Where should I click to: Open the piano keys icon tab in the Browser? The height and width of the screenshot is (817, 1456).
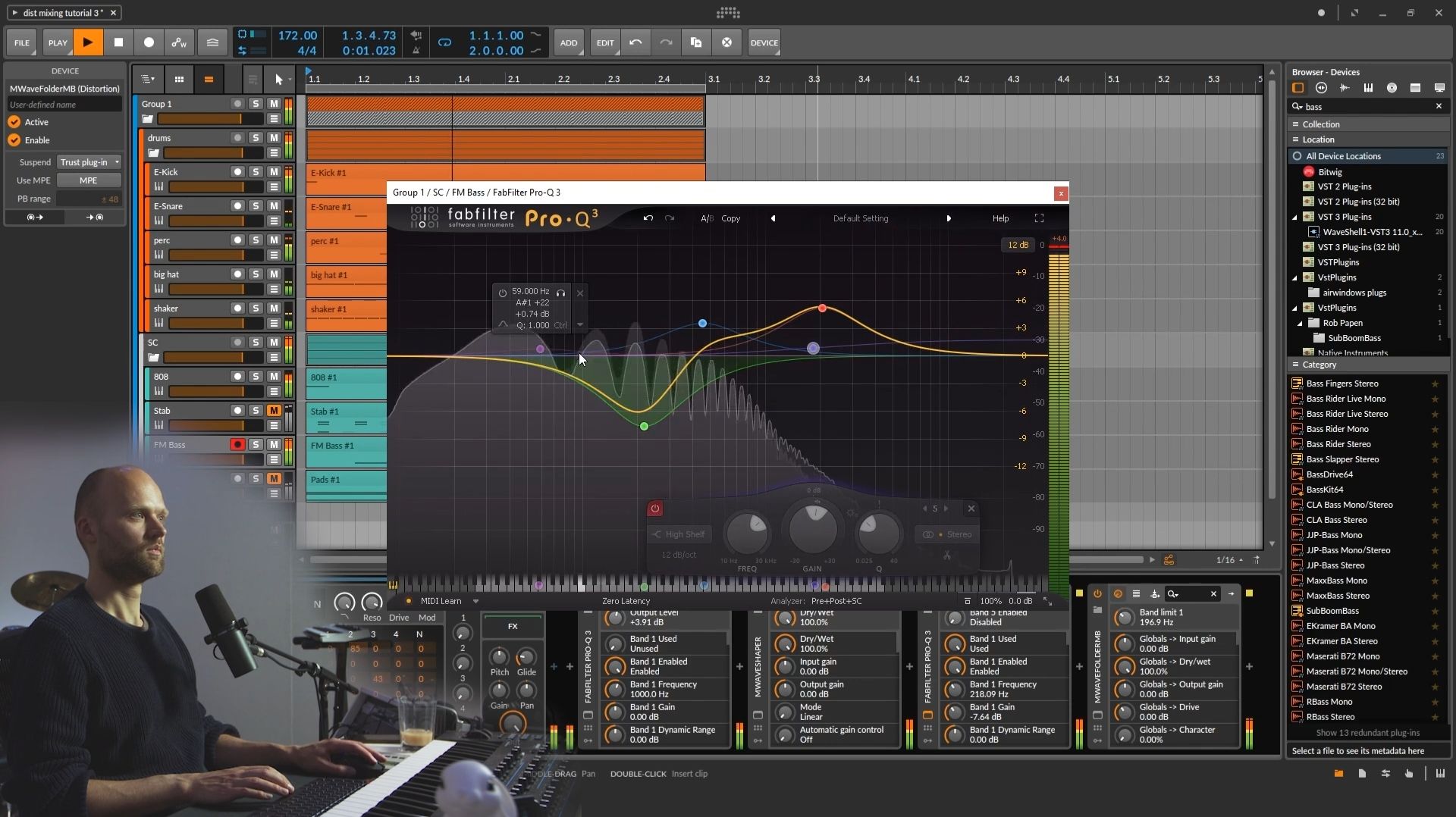click(1368, 88)
